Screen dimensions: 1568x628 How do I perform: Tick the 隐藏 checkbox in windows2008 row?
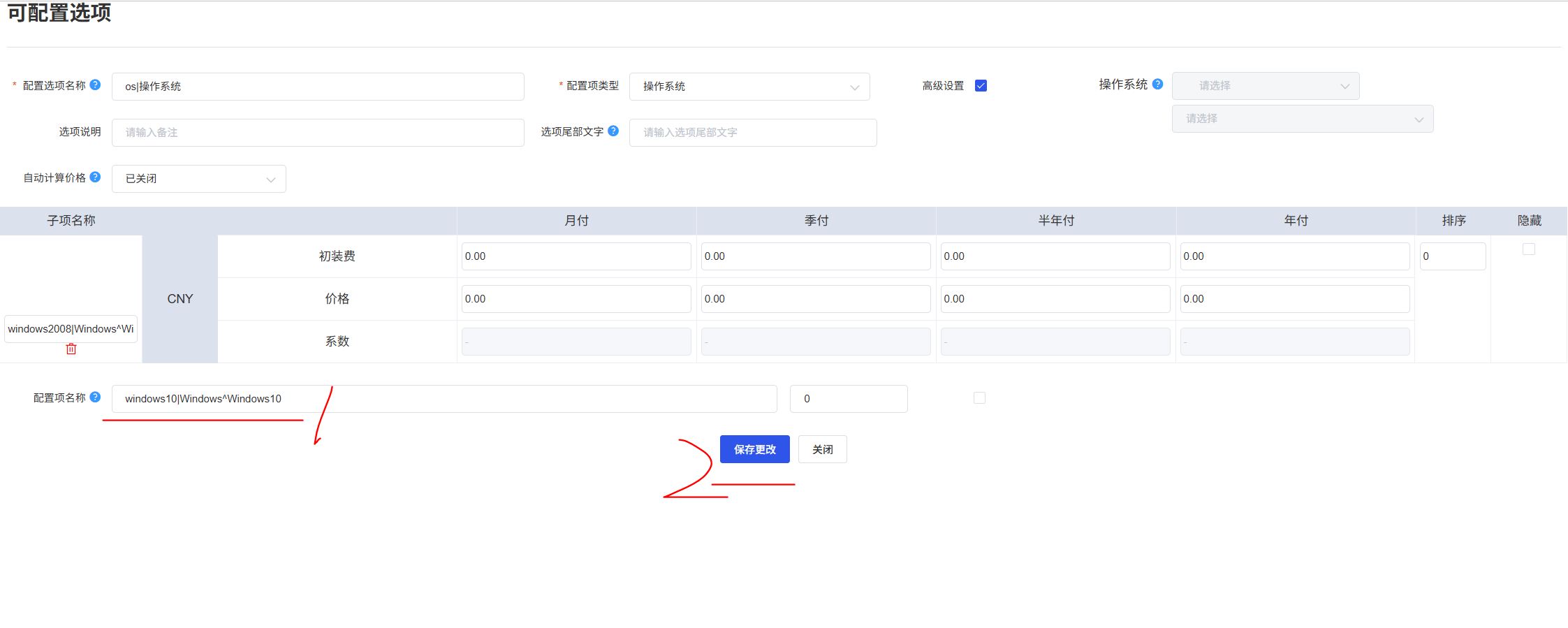(x=1528, y=249)
